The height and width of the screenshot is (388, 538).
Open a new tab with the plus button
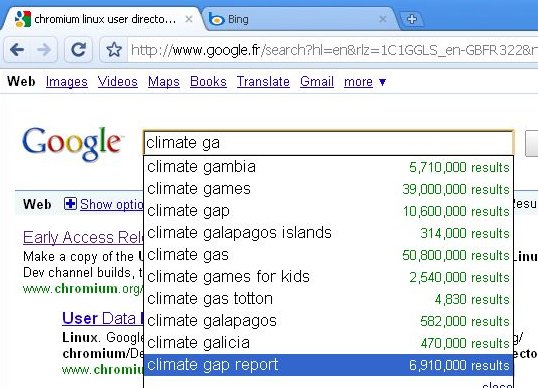[x=412, y=19]
